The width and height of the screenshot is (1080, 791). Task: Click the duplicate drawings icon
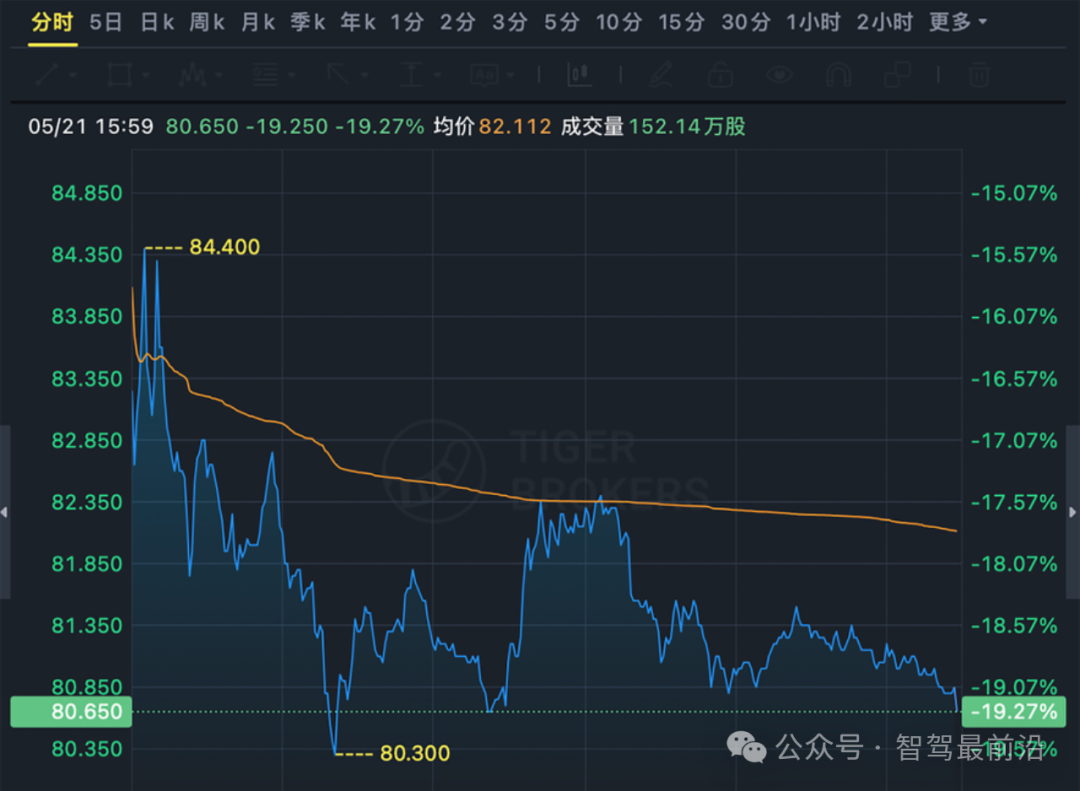pyautogui.click(x=898, y=75)
